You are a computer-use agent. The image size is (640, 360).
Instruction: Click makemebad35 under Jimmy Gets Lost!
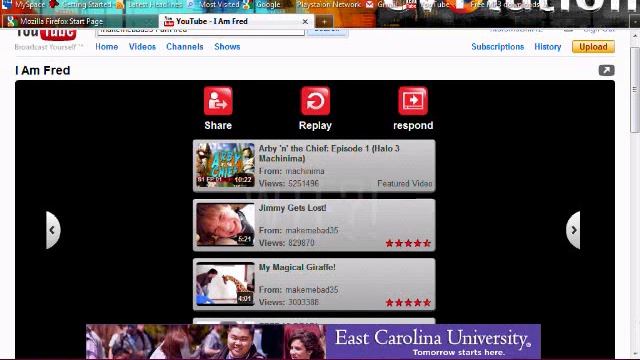tap(312, 230)
